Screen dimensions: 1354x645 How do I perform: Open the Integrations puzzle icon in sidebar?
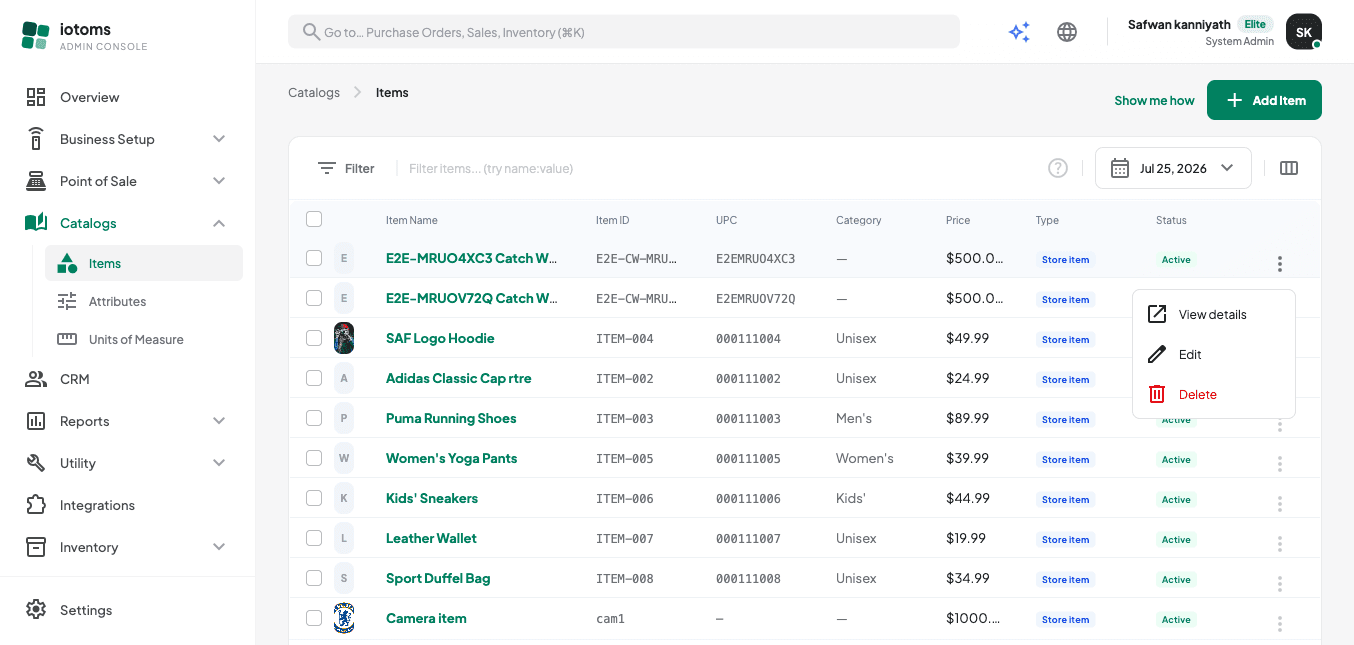(x=36, y=505)
